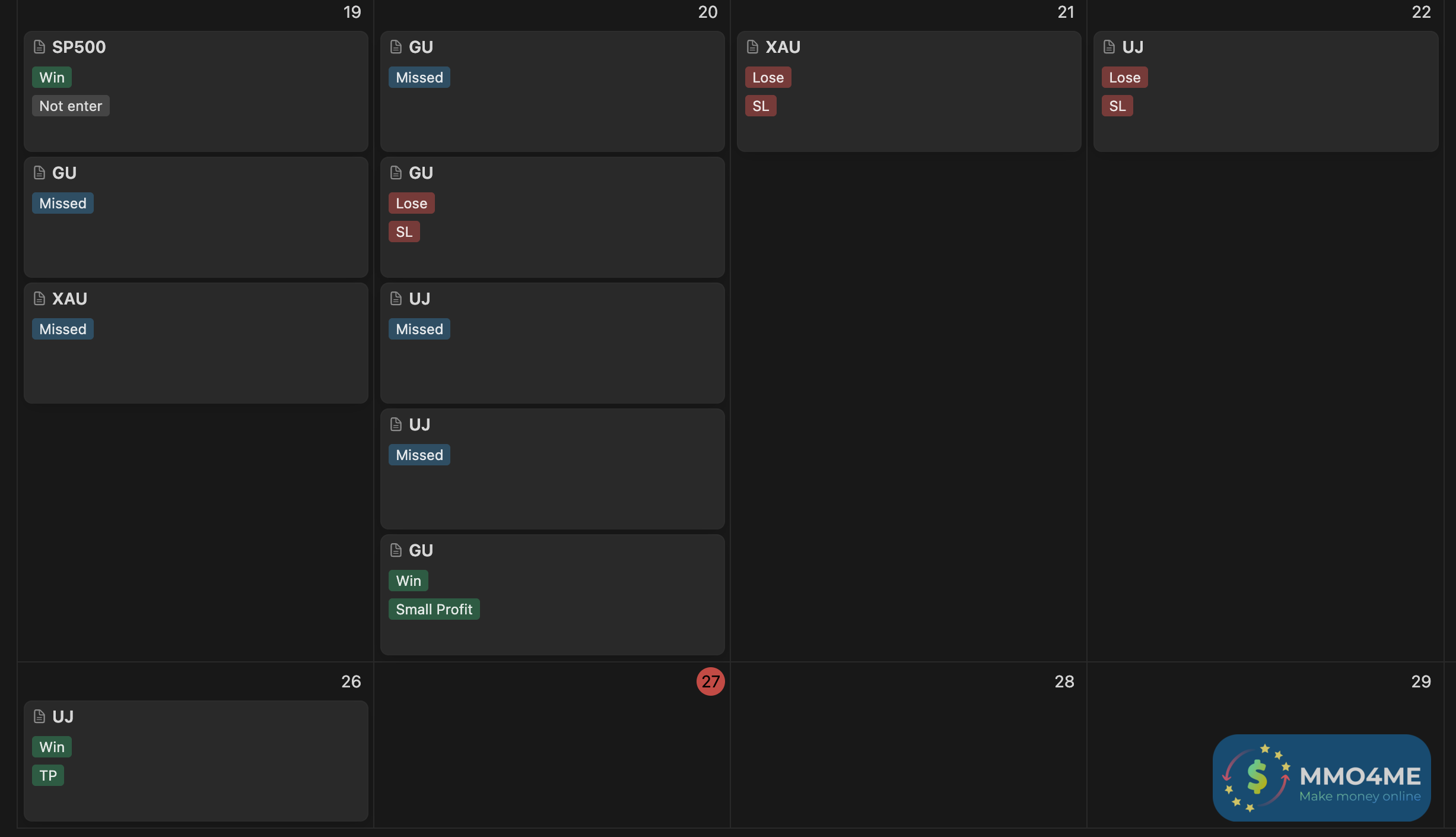Viewport: 1456px width, 837px height.
Task: Click the date number 28
Action: click(1064, 681)
